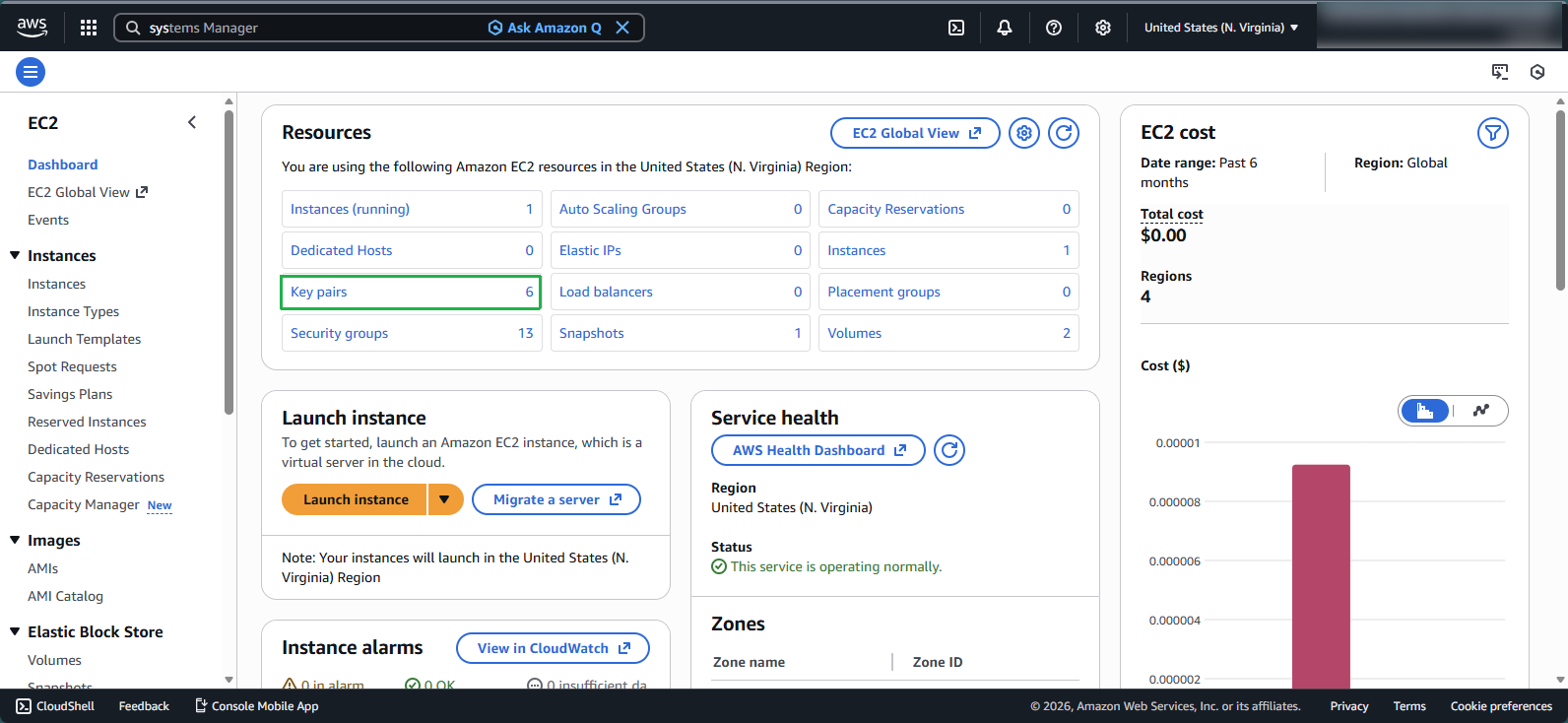The image size is (1568, 723).
Task: Open CloudShell icon in top bar
Action: tap(956, 28)
